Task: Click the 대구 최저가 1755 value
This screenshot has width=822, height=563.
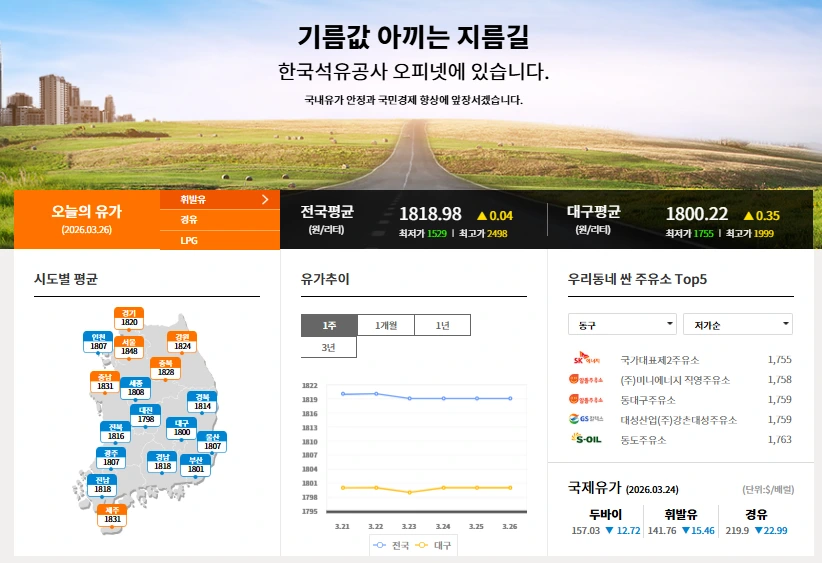Action: 704,234
